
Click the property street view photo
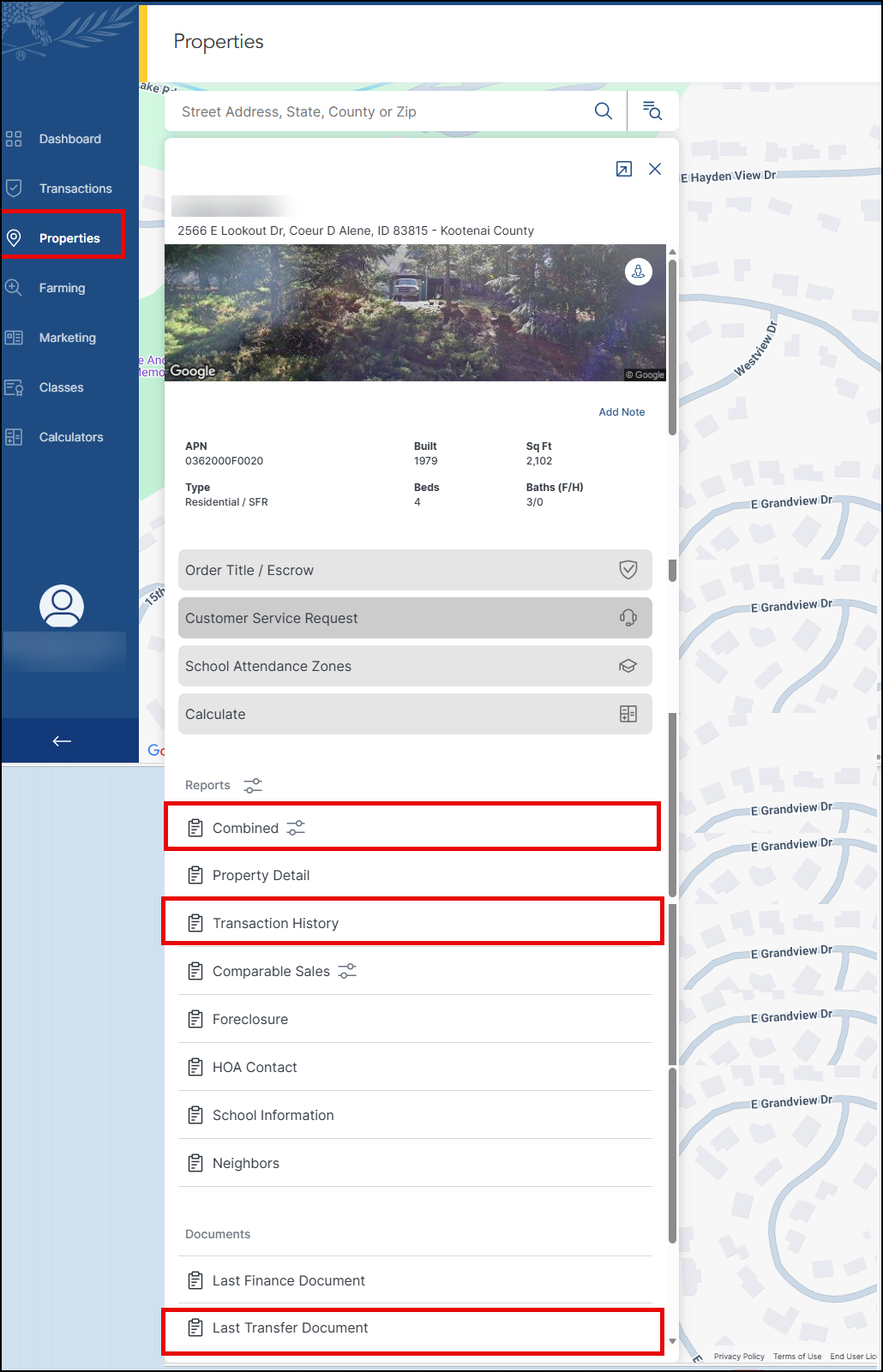[x=415, y=313]
